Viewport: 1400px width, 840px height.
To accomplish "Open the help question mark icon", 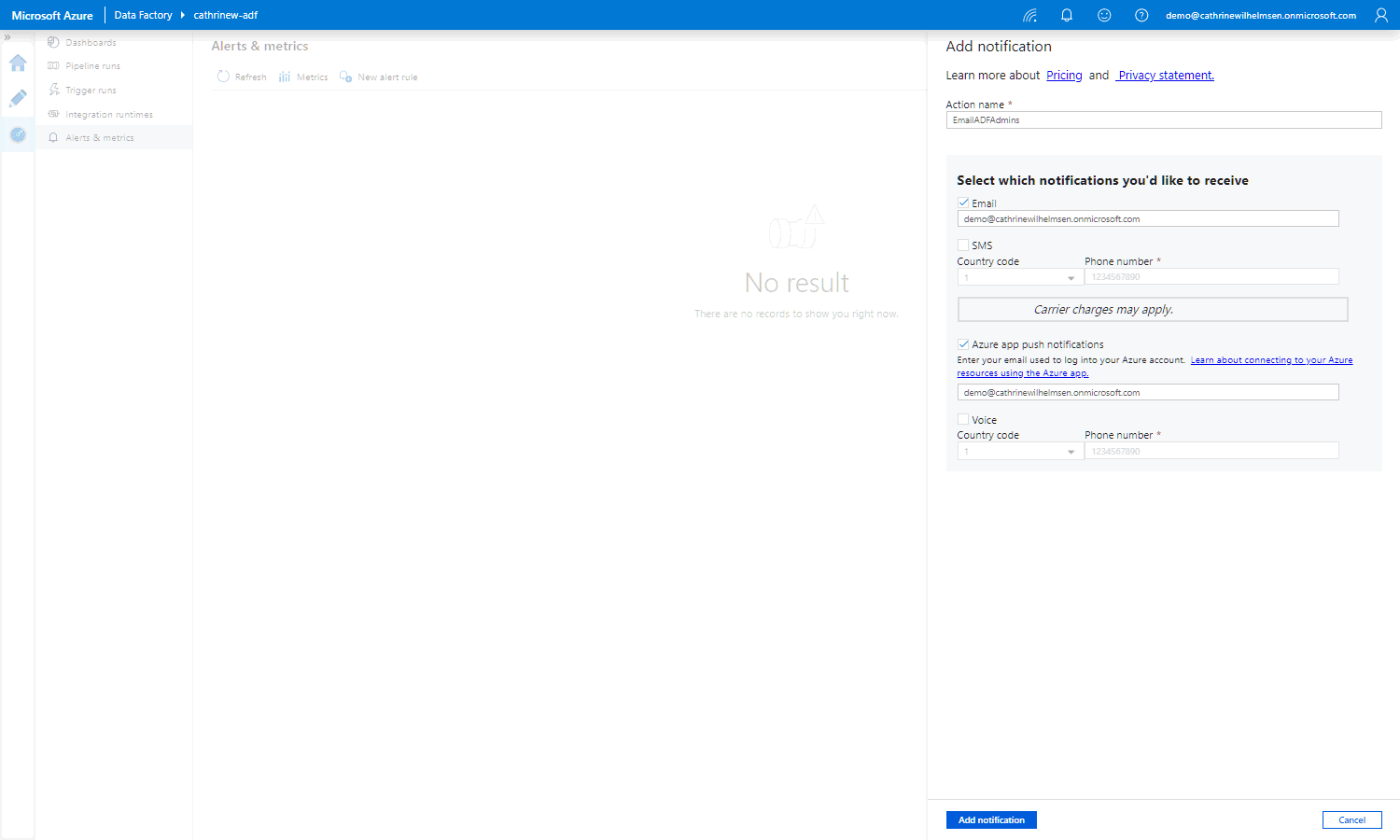I will (x=1141, y=15).
